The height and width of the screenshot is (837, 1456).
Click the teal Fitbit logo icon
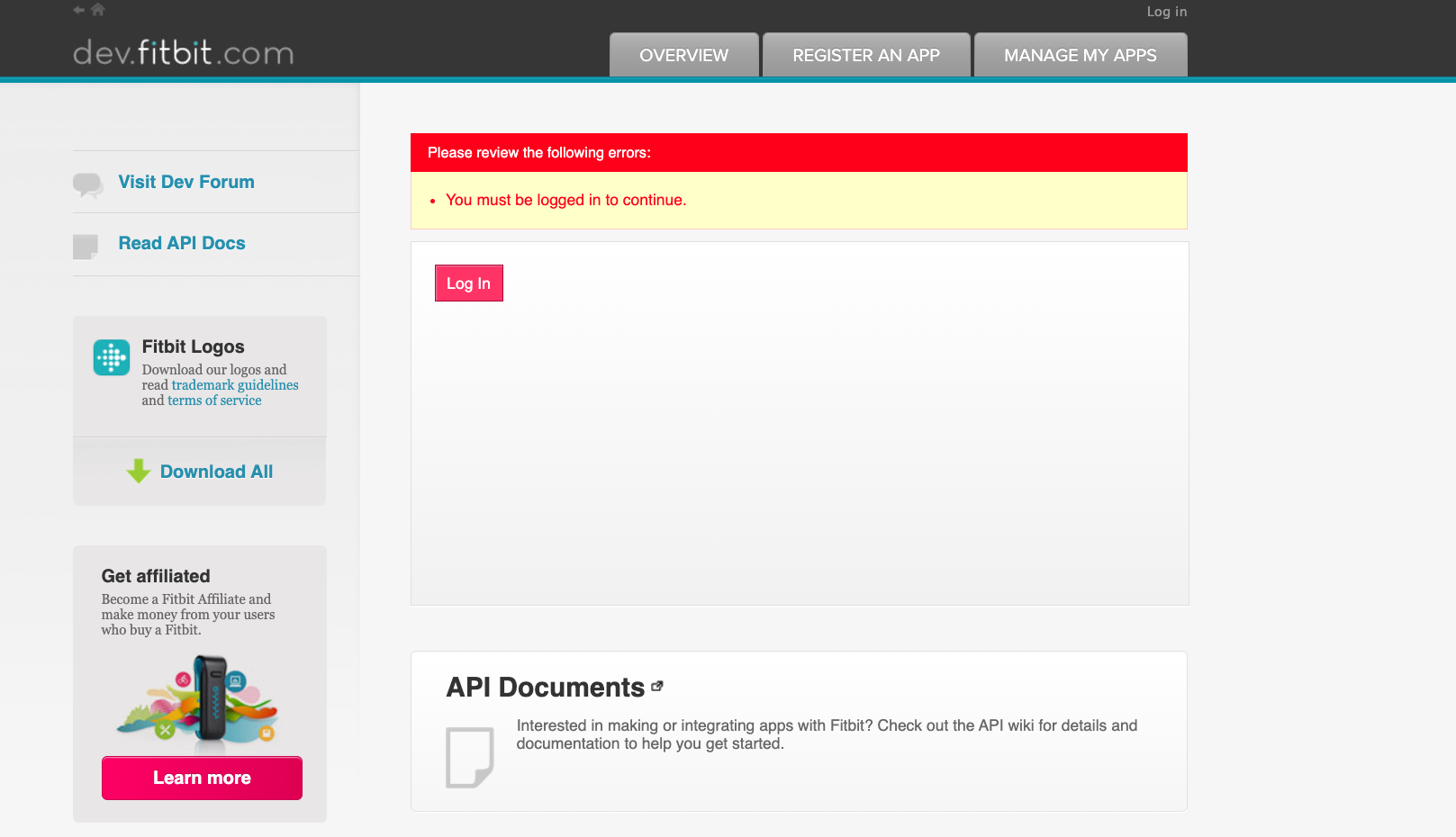point(112,358)
